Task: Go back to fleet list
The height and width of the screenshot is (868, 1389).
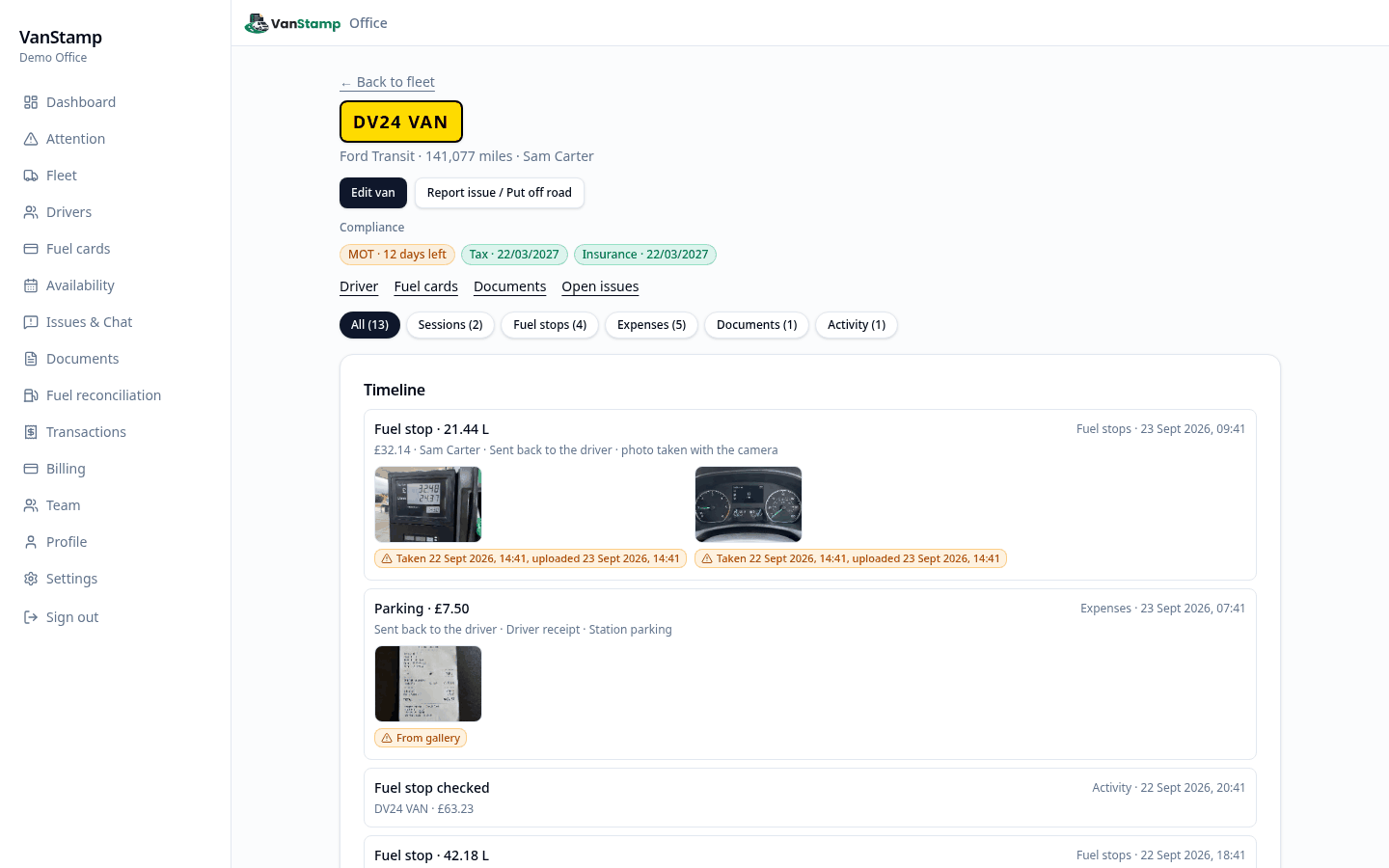Action: pyautogui.click(x=387, y=82)
